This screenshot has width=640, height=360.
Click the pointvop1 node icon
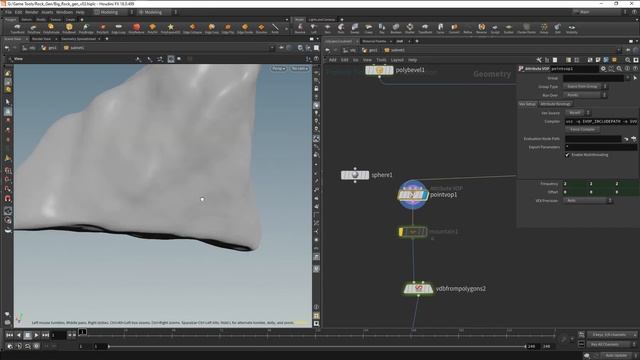413,195
